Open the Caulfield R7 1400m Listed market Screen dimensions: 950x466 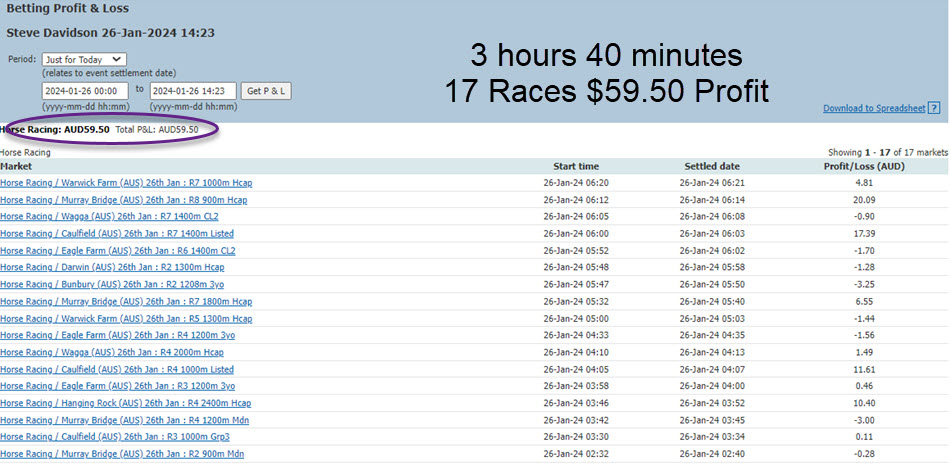coord(117,234)
